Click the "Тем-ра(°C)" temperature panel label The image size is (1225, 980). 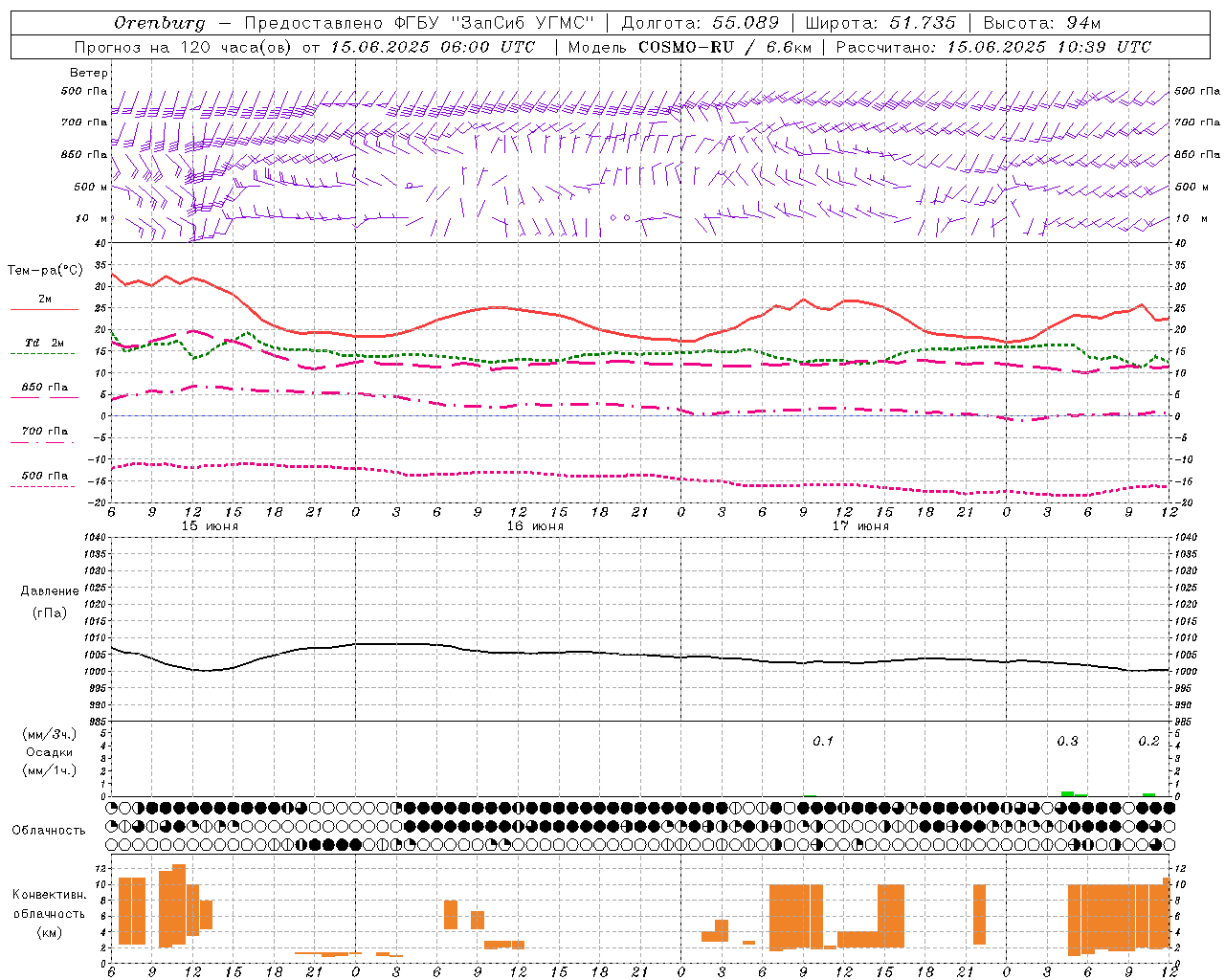click(45, 271)
